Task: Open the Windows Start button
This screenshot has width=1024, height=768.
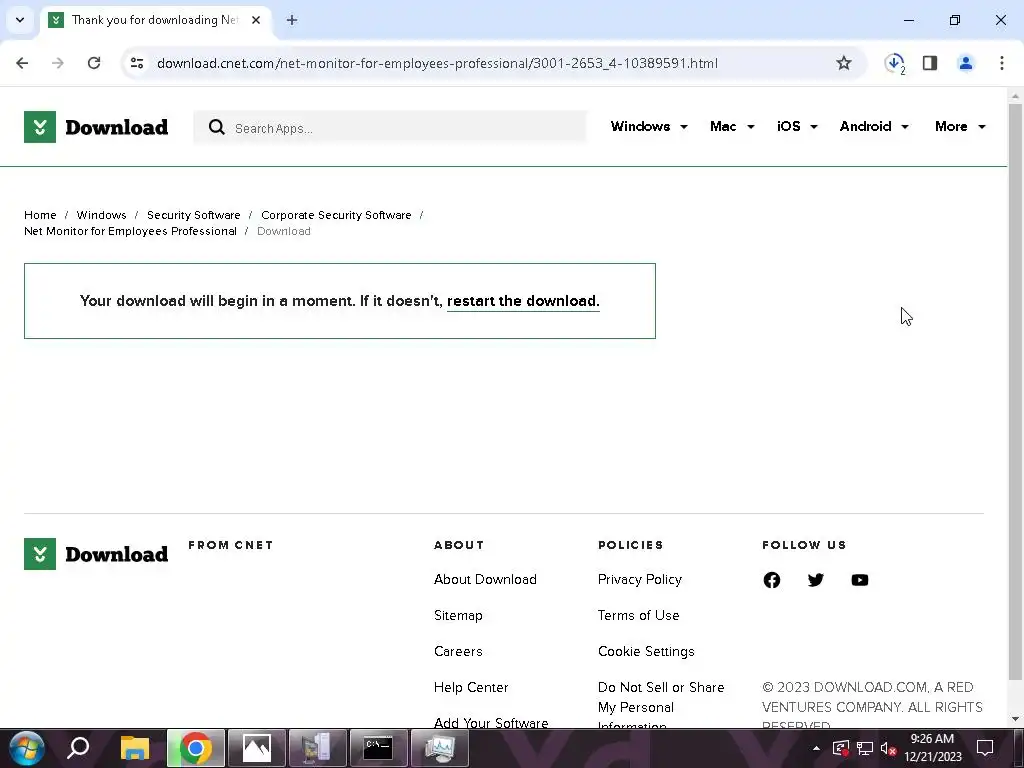Action: [x=26, y=748]
